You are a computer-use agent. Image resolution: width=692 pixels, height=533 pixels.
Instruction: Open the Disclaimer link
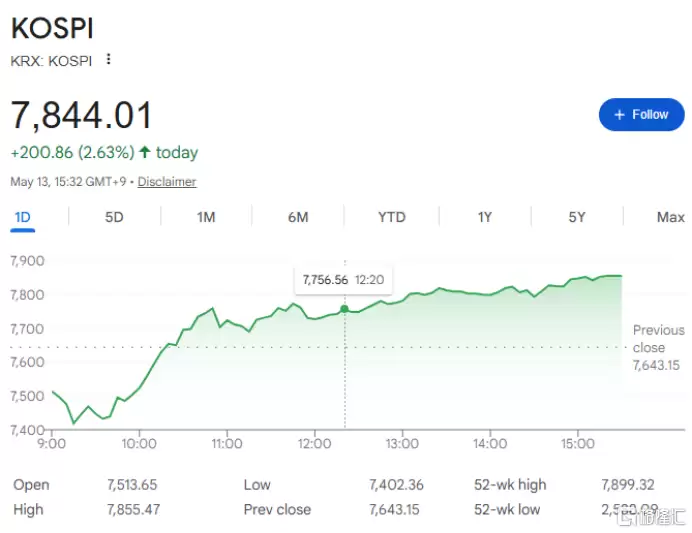pos(167,182)
